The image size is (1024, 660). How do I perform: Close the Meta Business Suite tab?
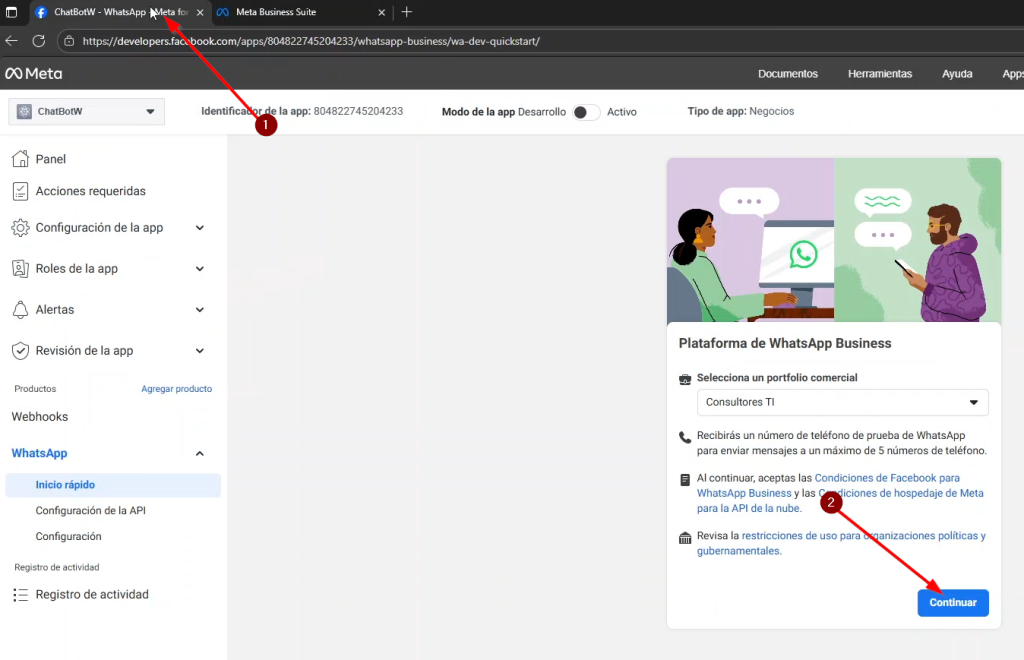pos(381,12)
